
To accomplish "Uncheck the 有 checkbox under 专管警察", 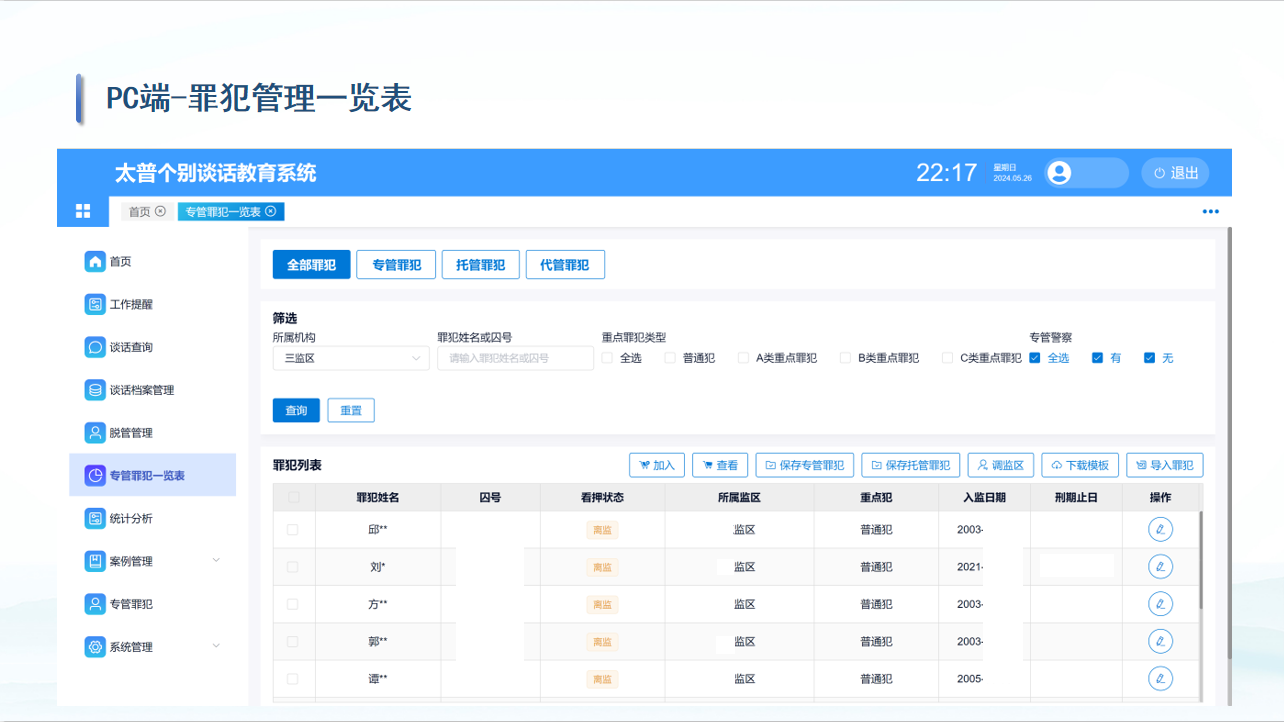I will (x=1097, y=358).
